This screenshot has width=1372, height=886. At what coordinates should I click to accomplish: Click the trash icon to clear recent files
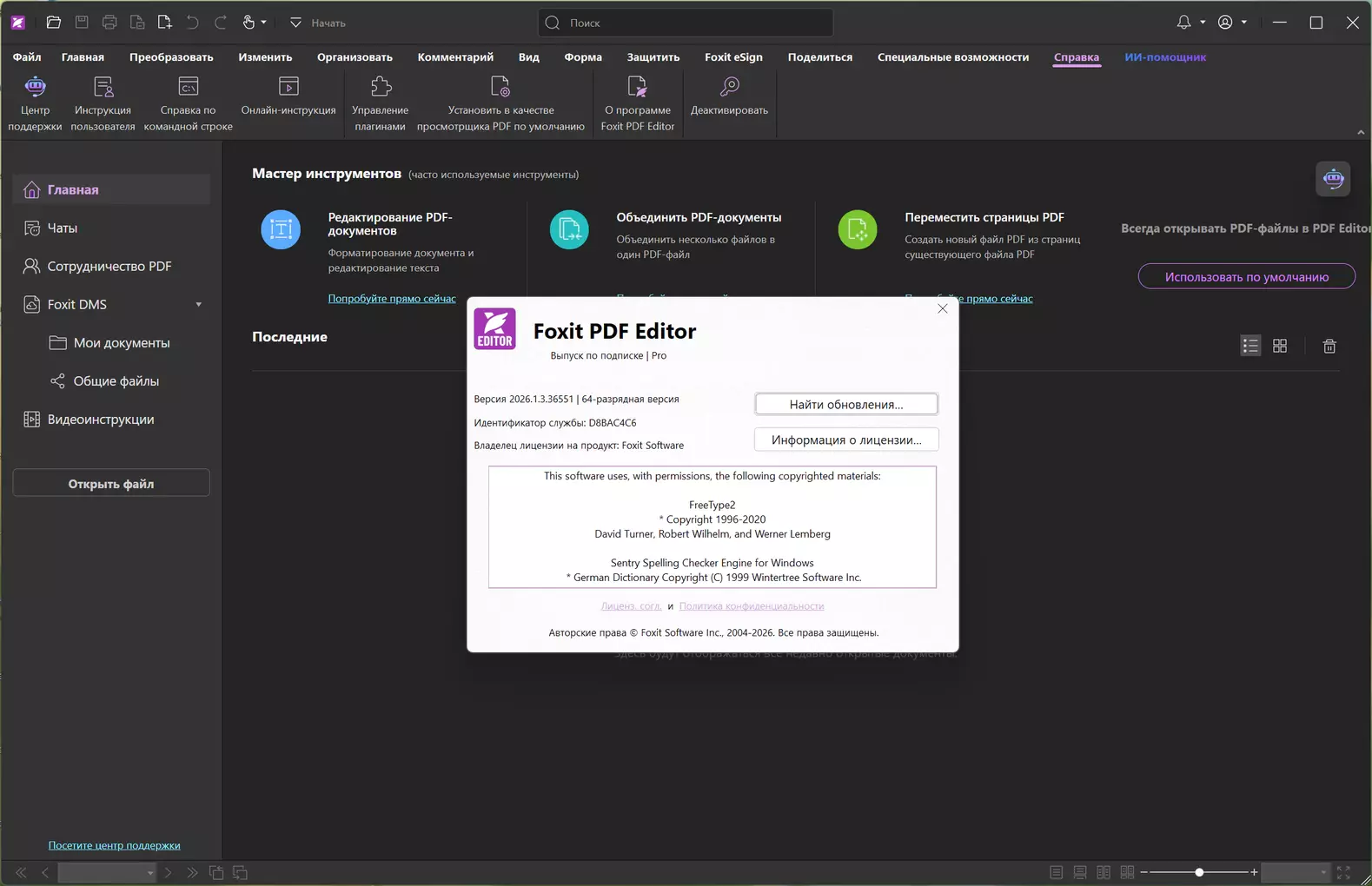pyautogui.click(x=1329, y=346)
